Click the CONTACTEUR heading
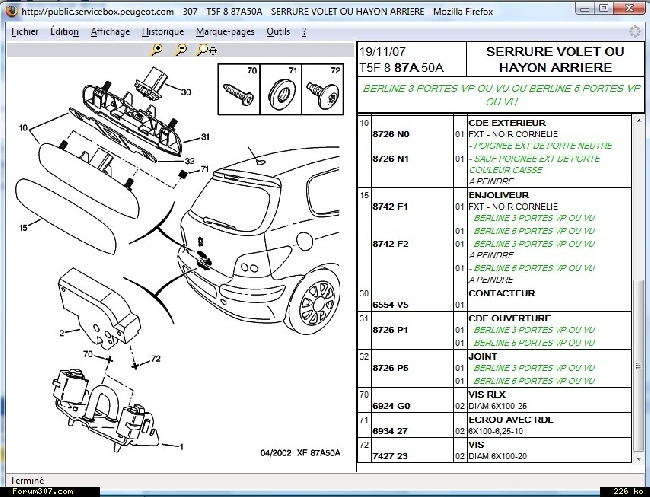The height and width of the screenshot is (497, 650). click(502, 293)
